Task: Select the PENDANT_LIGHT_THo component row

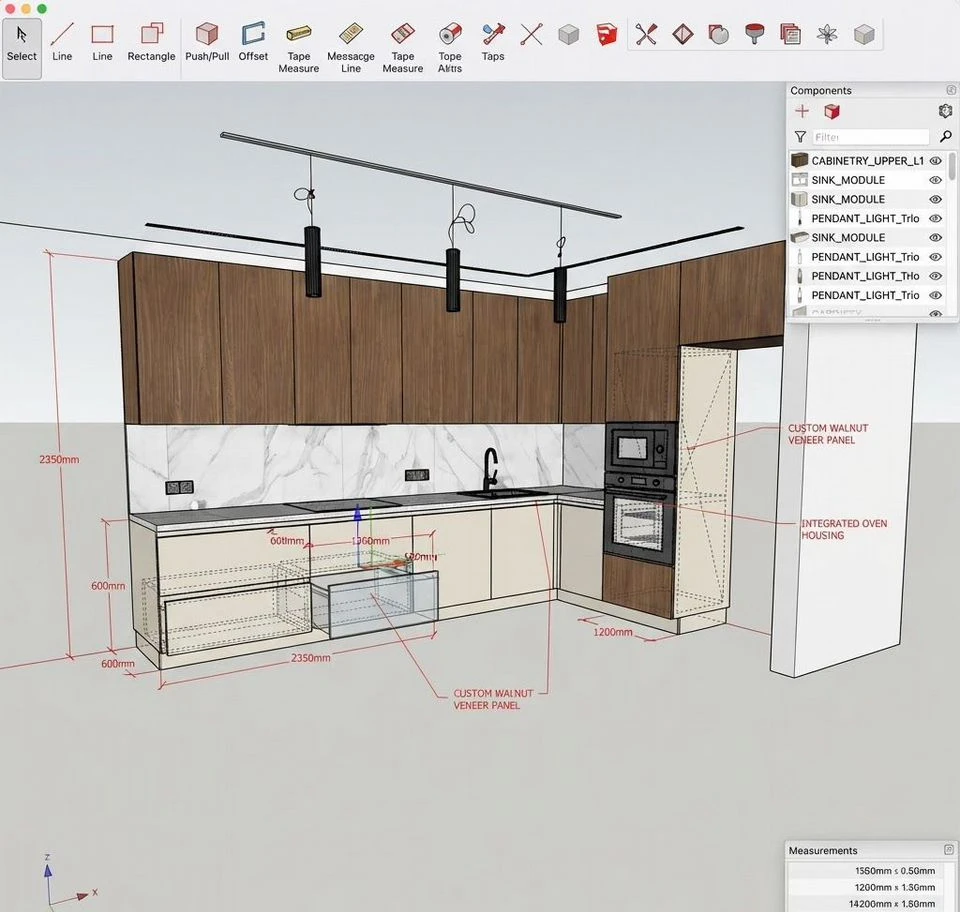Action: click(x=867, y=276)
